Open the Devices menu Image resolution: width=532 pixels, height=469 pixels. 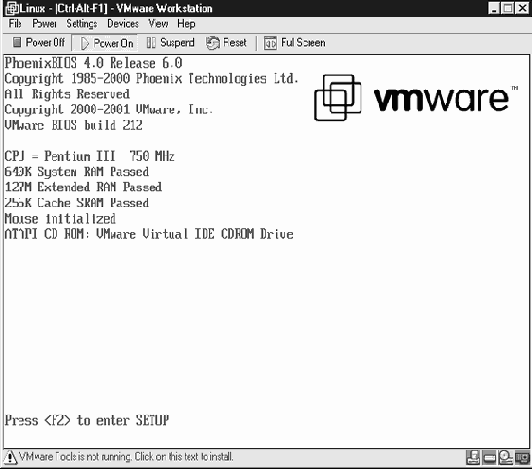coord(122,24)
